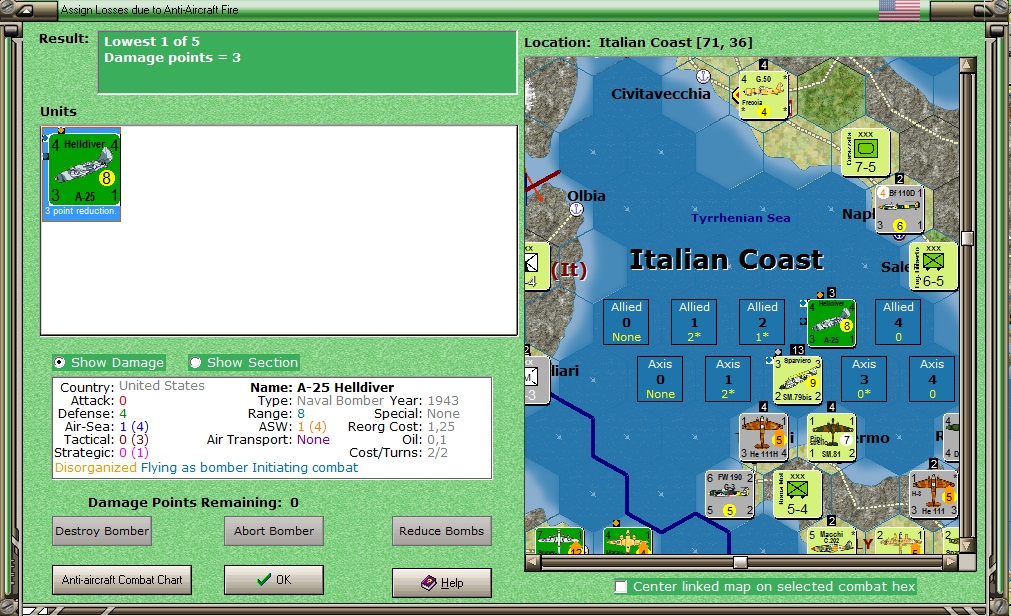Click the Olbia port anchor icon
The image size is (1011, 616).
point(576,209)
